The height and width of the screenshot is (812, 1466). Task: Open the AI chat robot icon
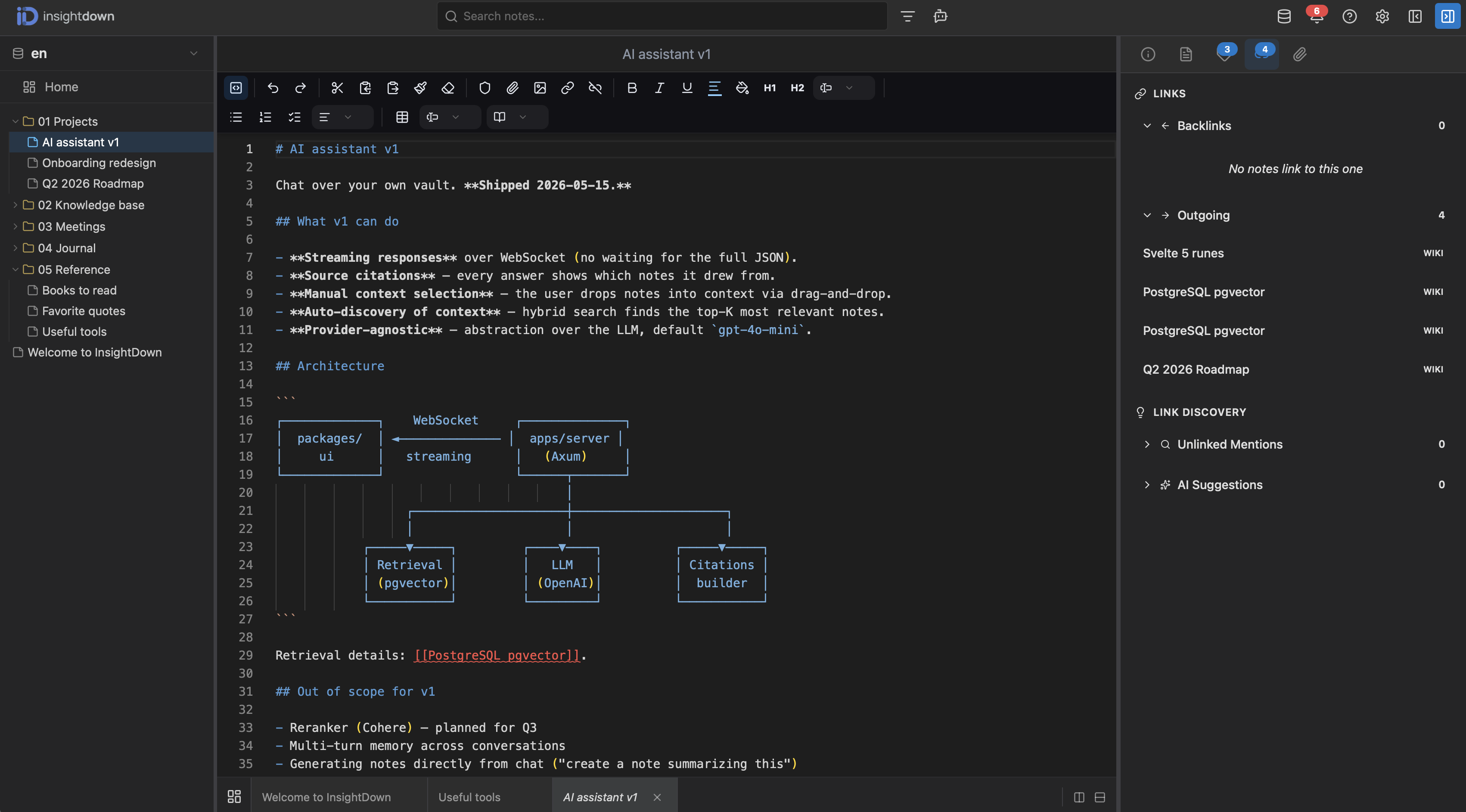(940, 16)
